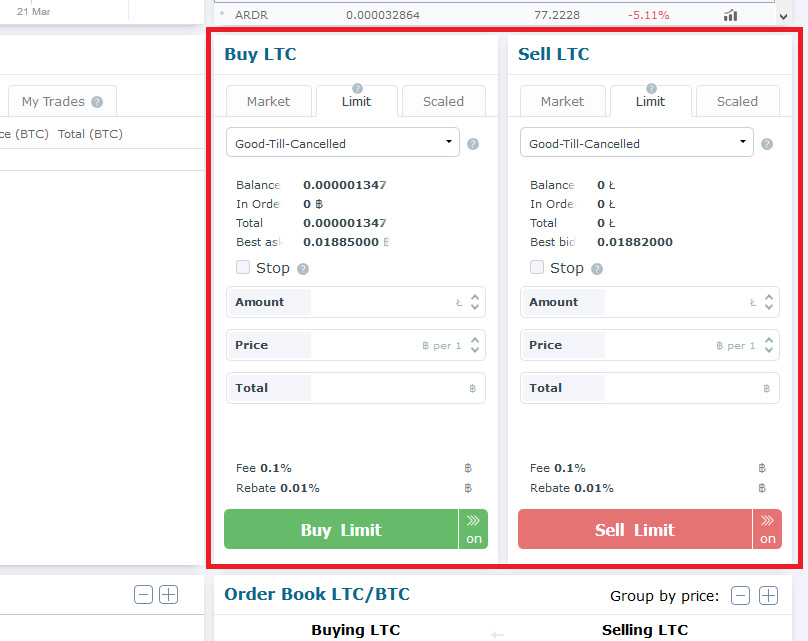808x641 pixels.
Task: Click minus icon for Group by price
Action: (740, 596)
